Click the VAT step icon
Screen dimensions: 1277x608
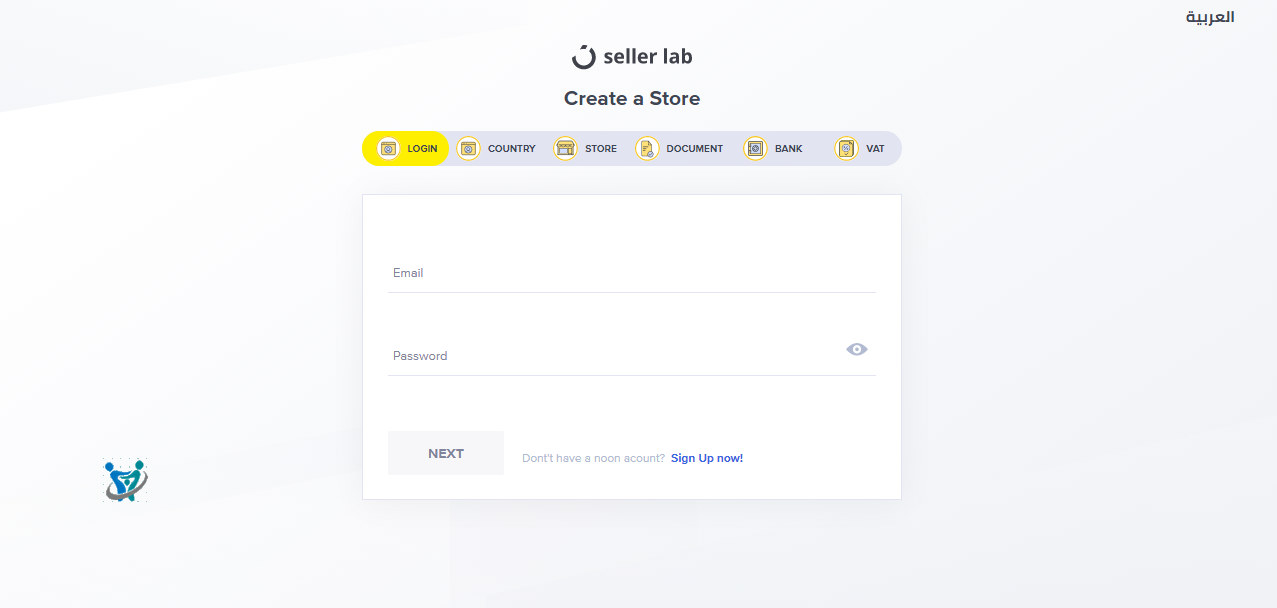846,149
